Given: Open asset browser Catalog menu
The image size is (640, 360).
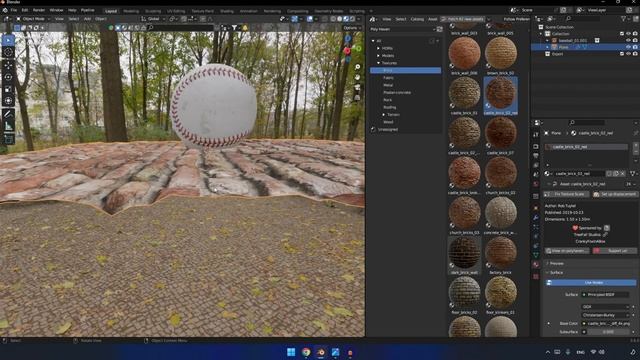Looking at the screenshot, I should (417, 19).
